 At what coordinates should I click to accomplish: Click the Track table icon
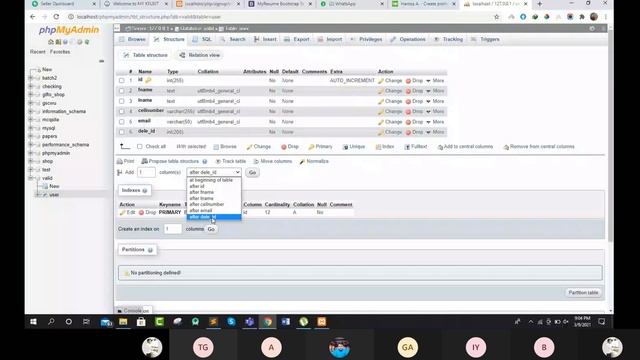tap(218, 162)
